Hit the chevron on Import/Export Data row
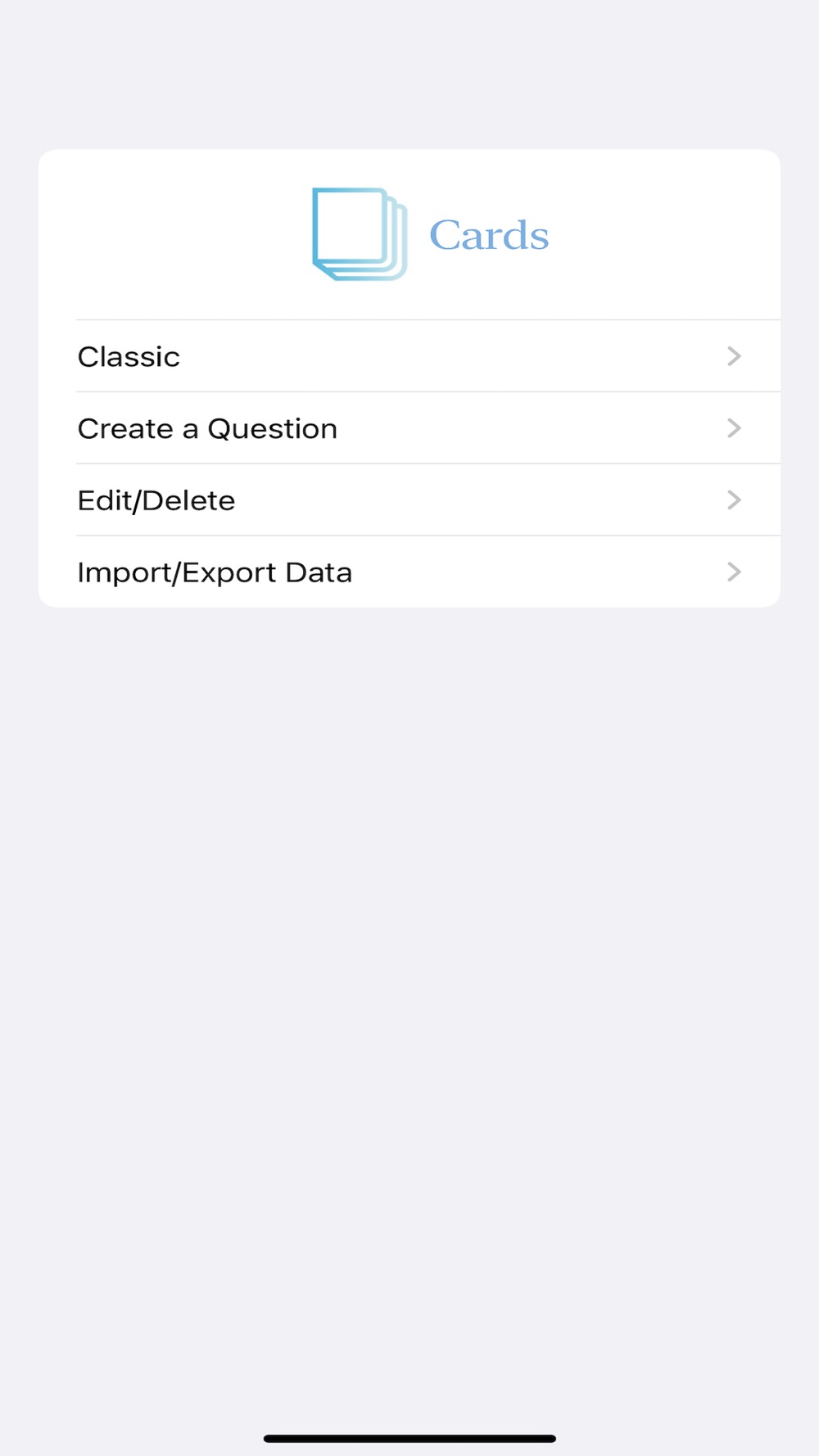 coord(734,572)
